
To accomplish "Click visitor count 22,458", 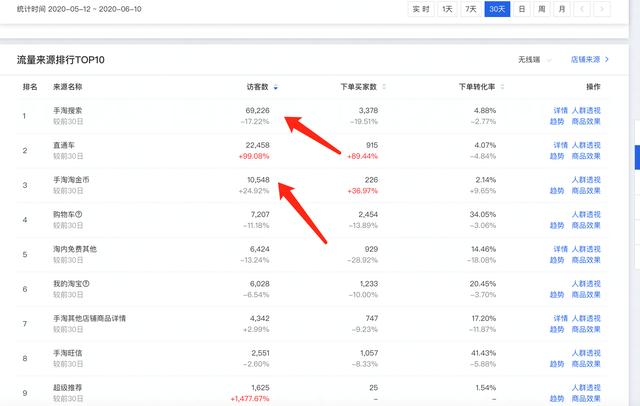I will click(x=258, y=145).
